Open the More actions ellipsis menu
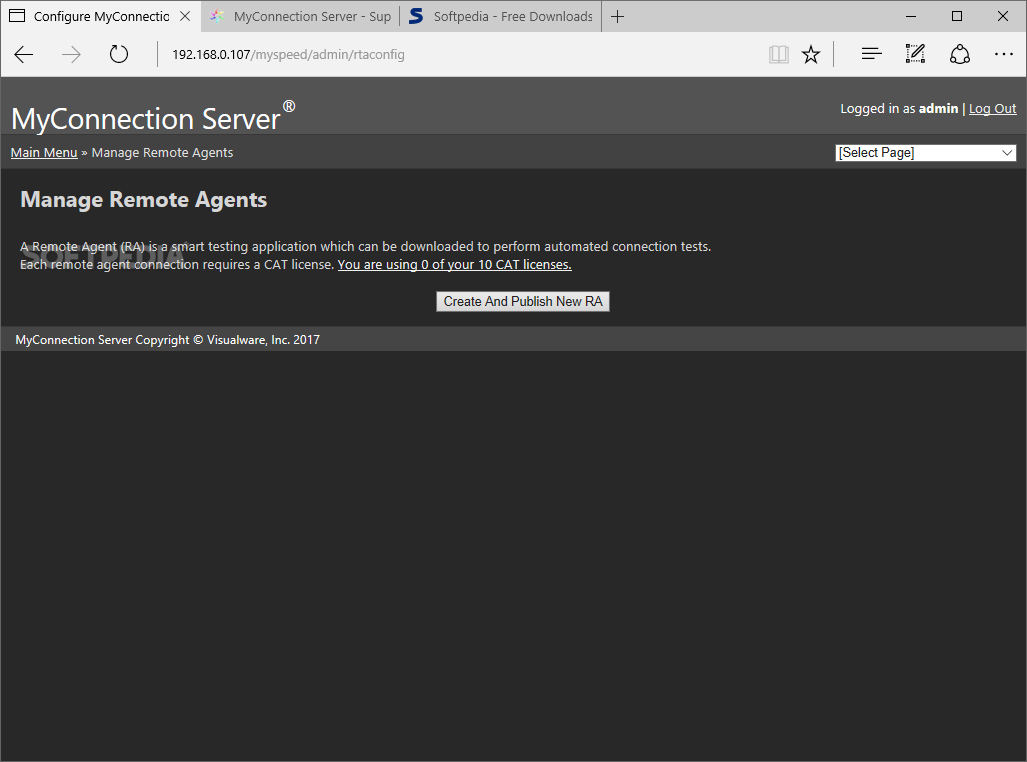The height and width of the screenshot is (762, 1027). 1003,54
